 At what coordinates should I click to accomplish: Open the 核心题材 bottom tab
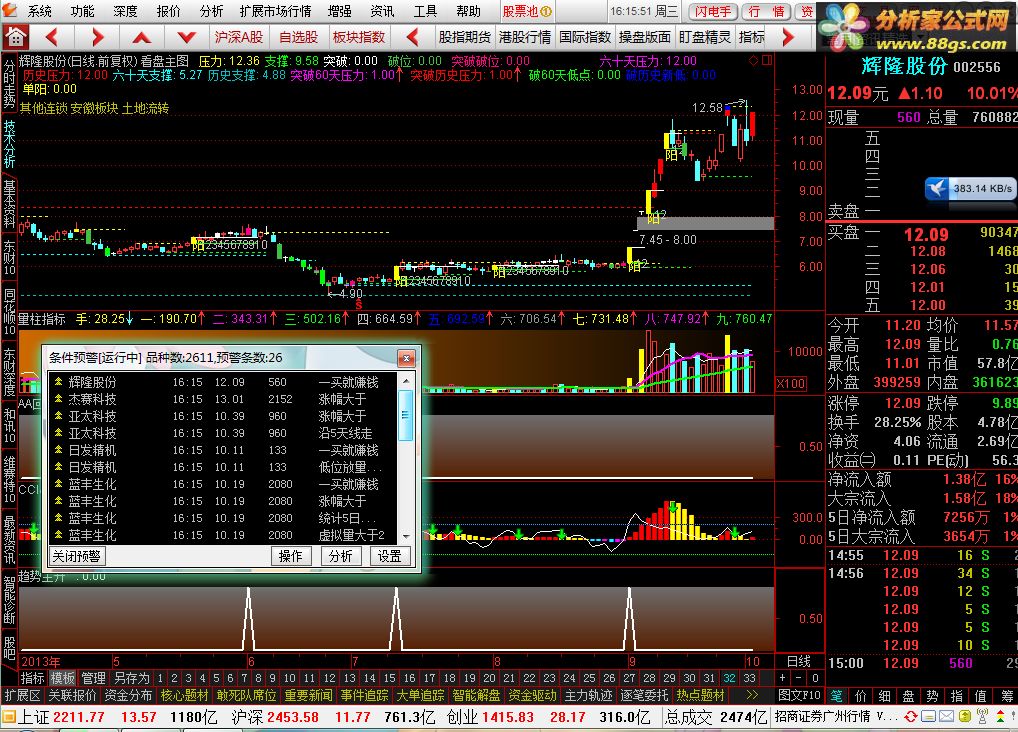184,696
